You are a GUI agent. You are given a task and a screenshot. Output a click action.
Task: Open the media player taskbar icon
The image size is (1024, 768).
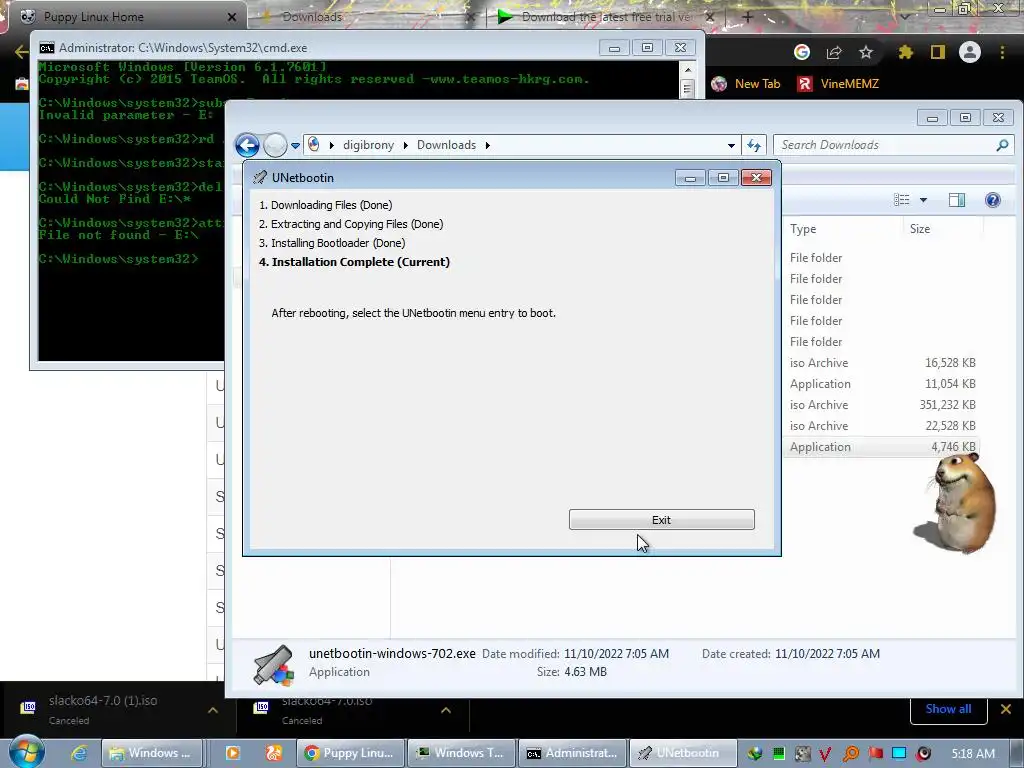pyautogui.click(x=232, y=753)
